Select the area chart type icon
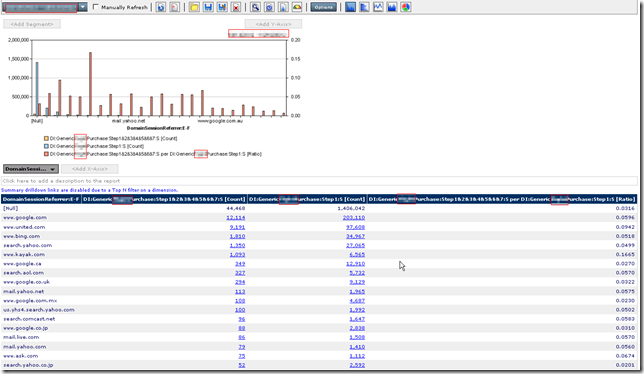 click(x=392, y=7)
